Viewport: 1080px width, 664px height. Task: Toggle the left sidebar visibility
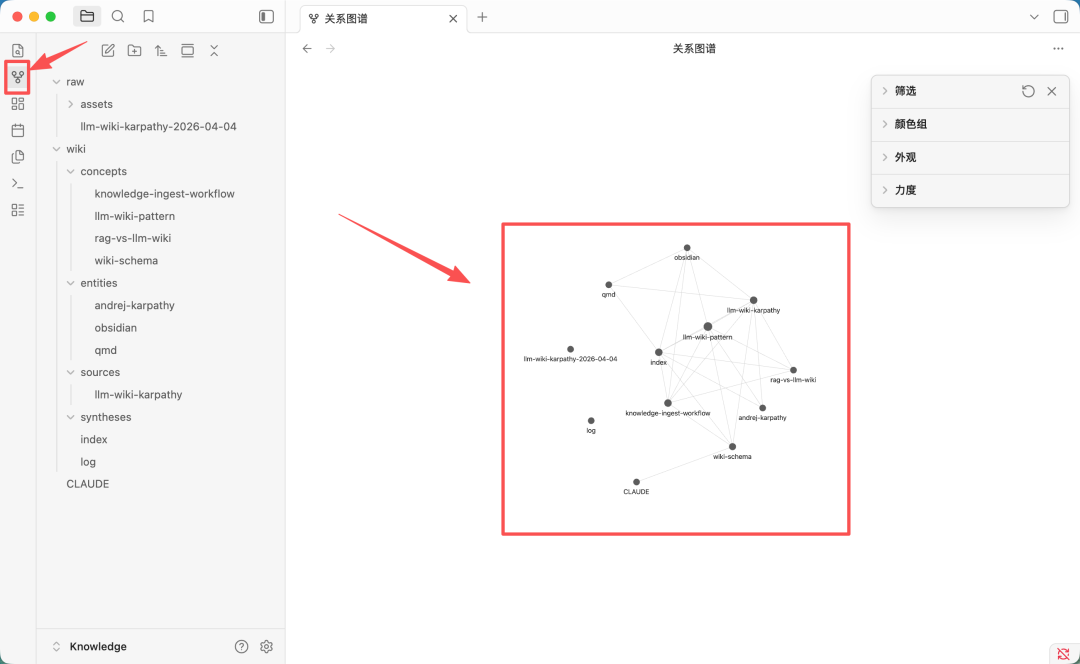(x=265, y=16)
